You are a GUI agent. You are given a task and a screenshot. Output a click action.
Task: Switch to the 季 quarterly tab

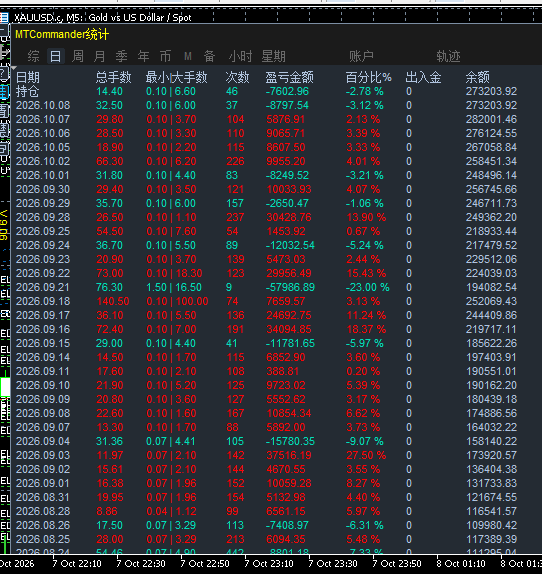pyautogui.click(x=122, y=56)
